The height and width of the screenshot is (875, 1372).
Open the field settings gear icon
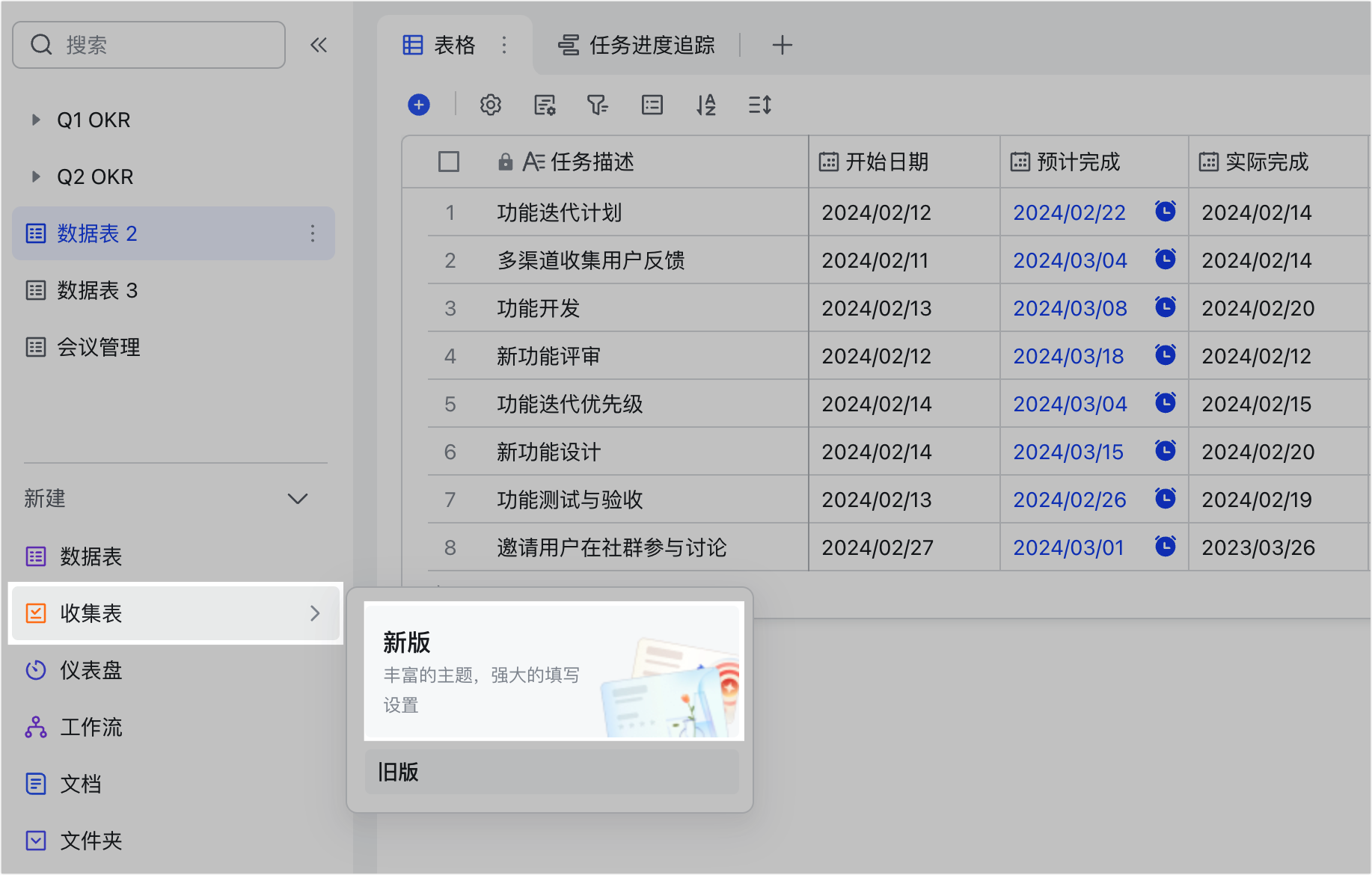[x=491, y=105]
